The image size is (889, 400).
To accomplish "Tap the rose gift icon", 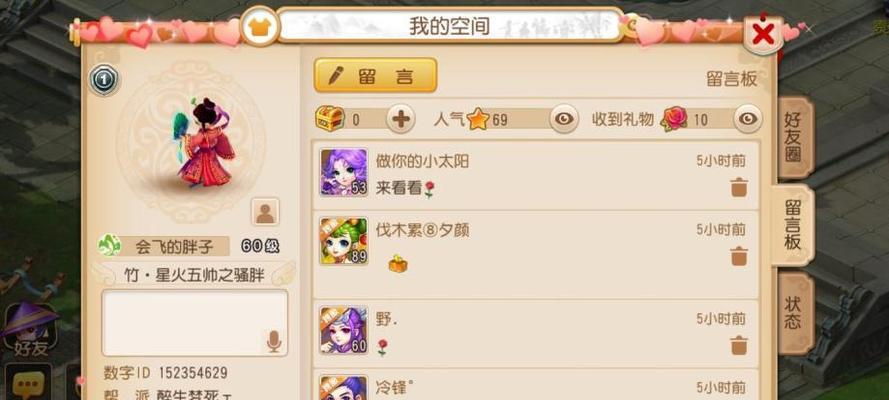I will click(x=674, y=118).
